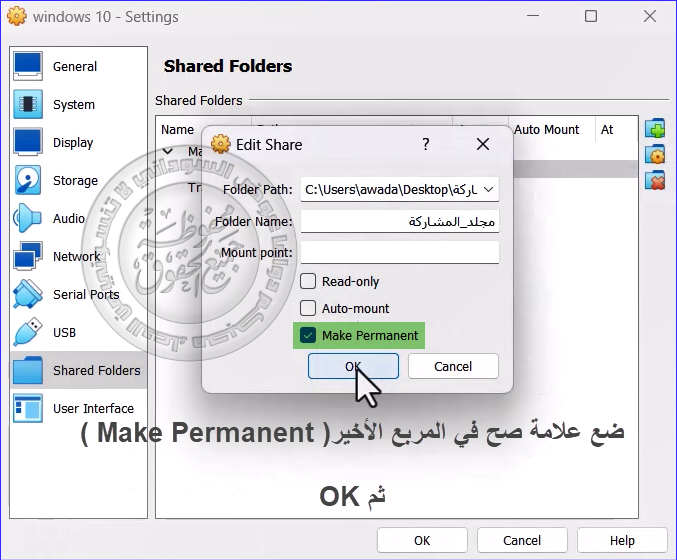The image size is (677, 560).
Task: Click the Remove Share folder icon
Action: [655, 181]
